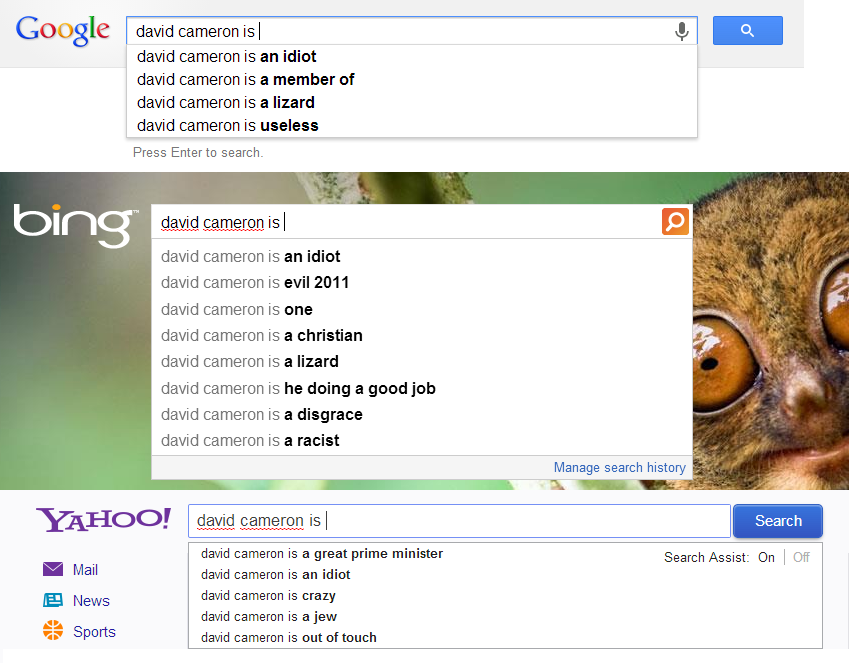Select Bing suggestion "a christian"
This screenshot has width=849, height=663.
pyautogui.click(x=262, y=335)
